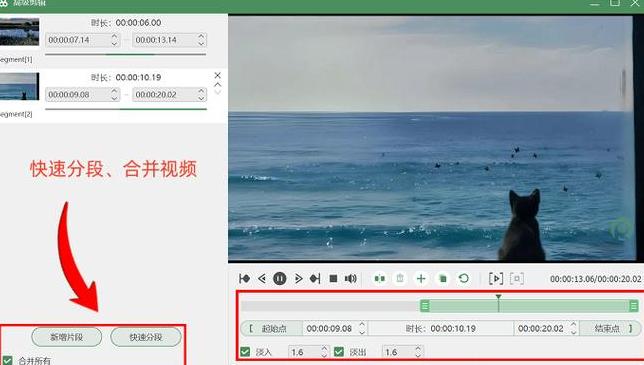Click the grayed-out bracket stop icon
This screenshot has height=365, width=644.
pyautogui.click(x=517, y=279)
